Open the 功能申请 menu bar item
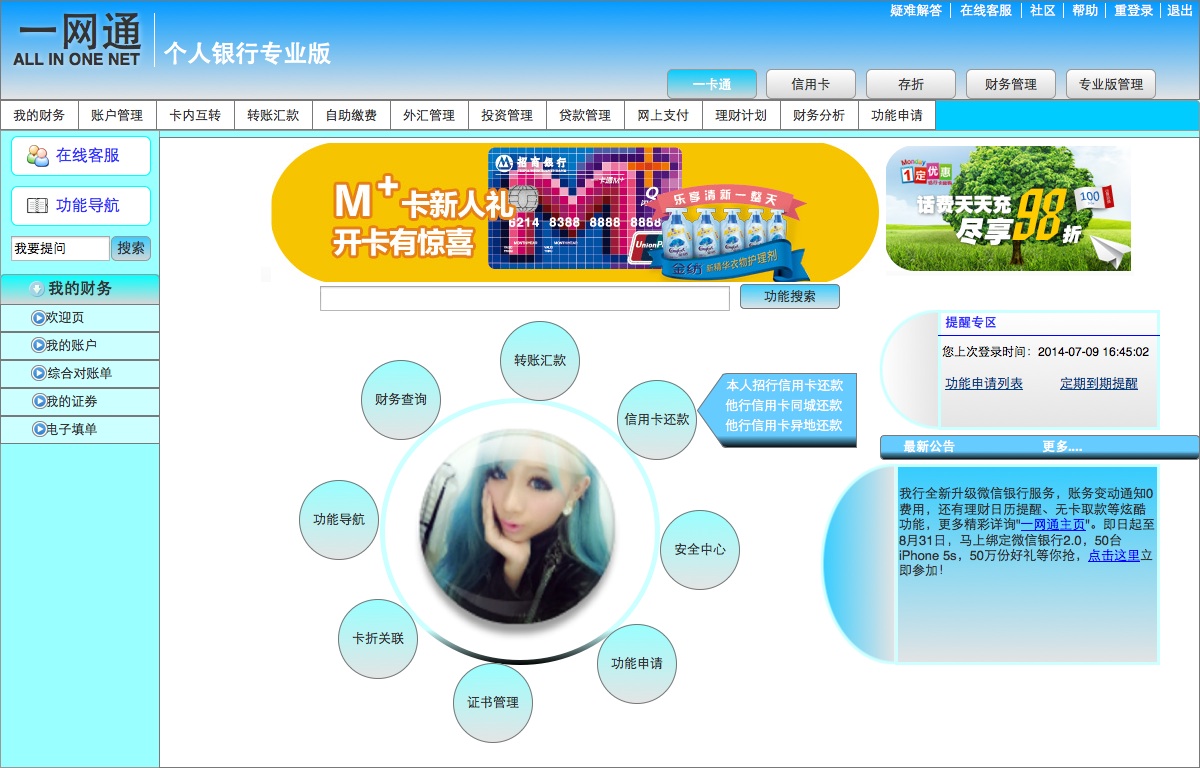The image size is (1200, 768). [897, 115]
